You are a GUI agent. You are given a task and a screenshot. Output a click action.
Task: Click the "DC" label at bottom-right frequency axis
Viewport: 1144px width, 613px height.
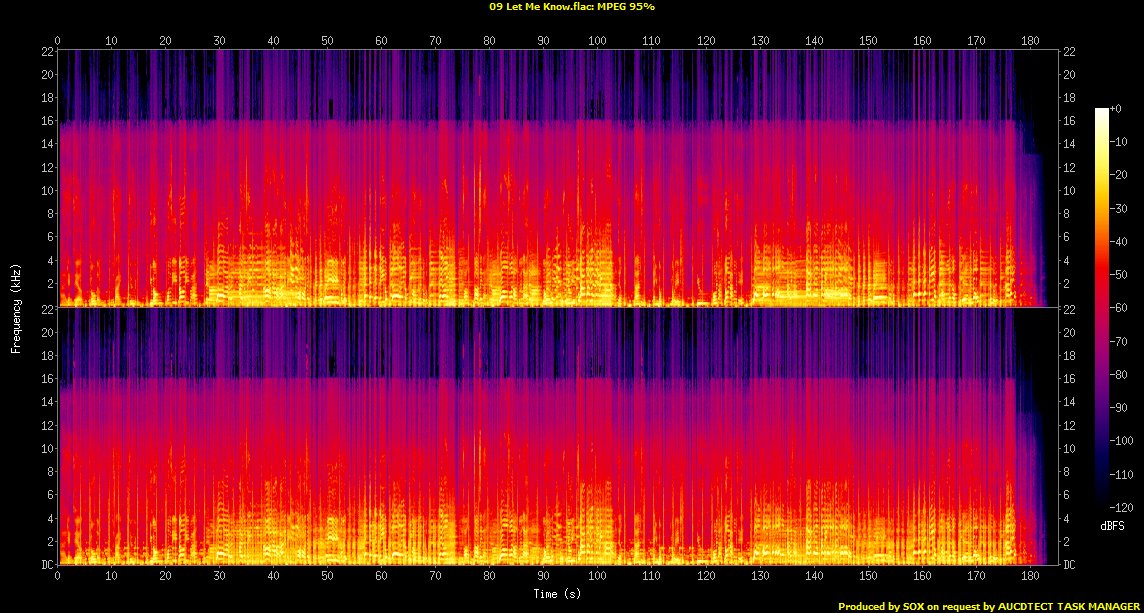[1070, 565]
